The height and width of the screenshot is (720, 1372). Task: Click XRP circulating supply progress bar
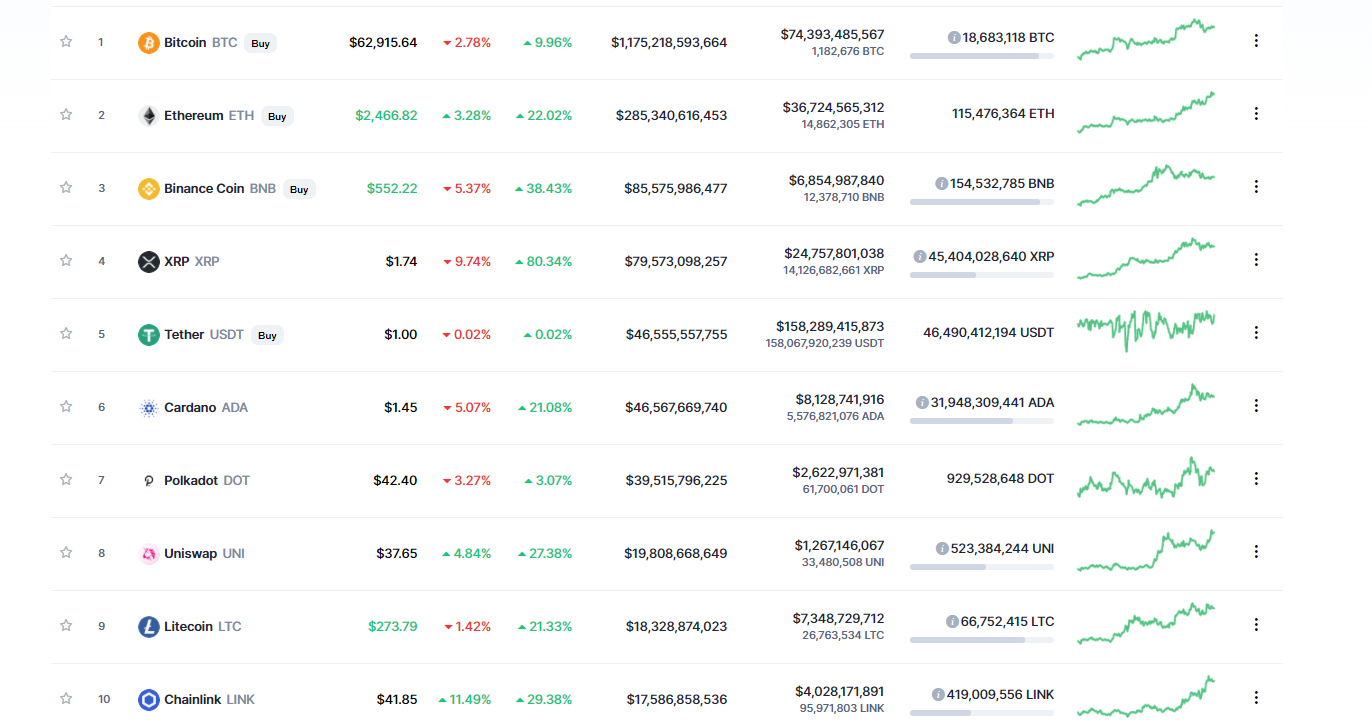click(x=981, y=275)
